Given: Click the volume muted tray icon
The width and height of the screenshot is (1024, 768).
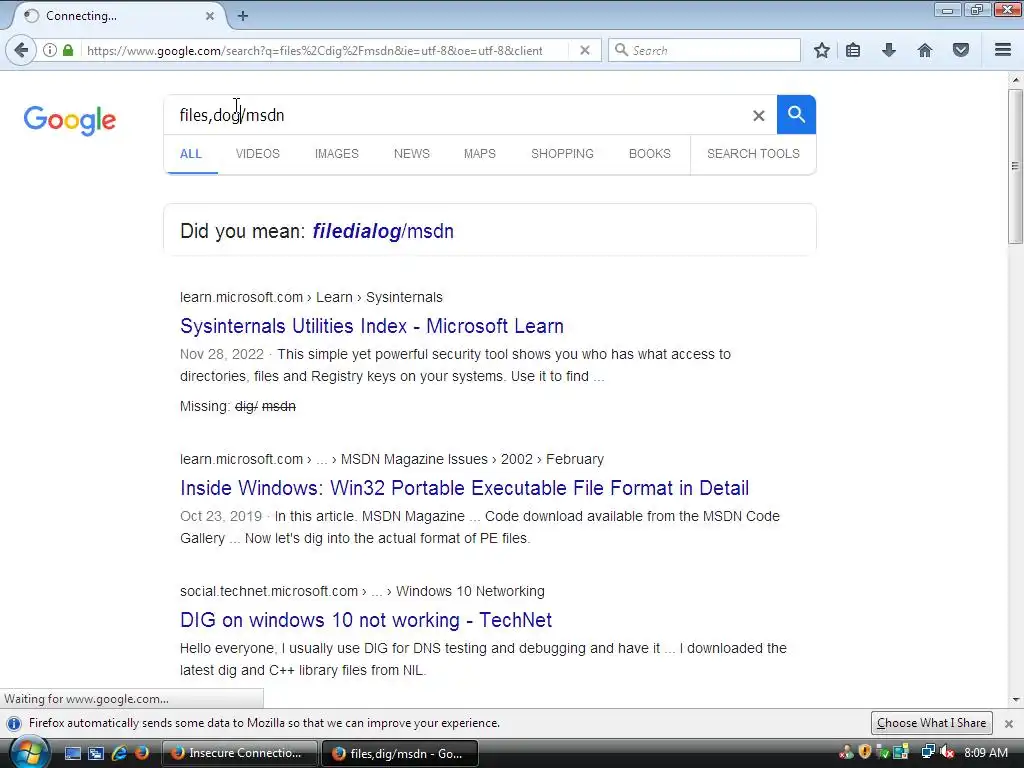Looking at the screenshot, I should 947,752.
